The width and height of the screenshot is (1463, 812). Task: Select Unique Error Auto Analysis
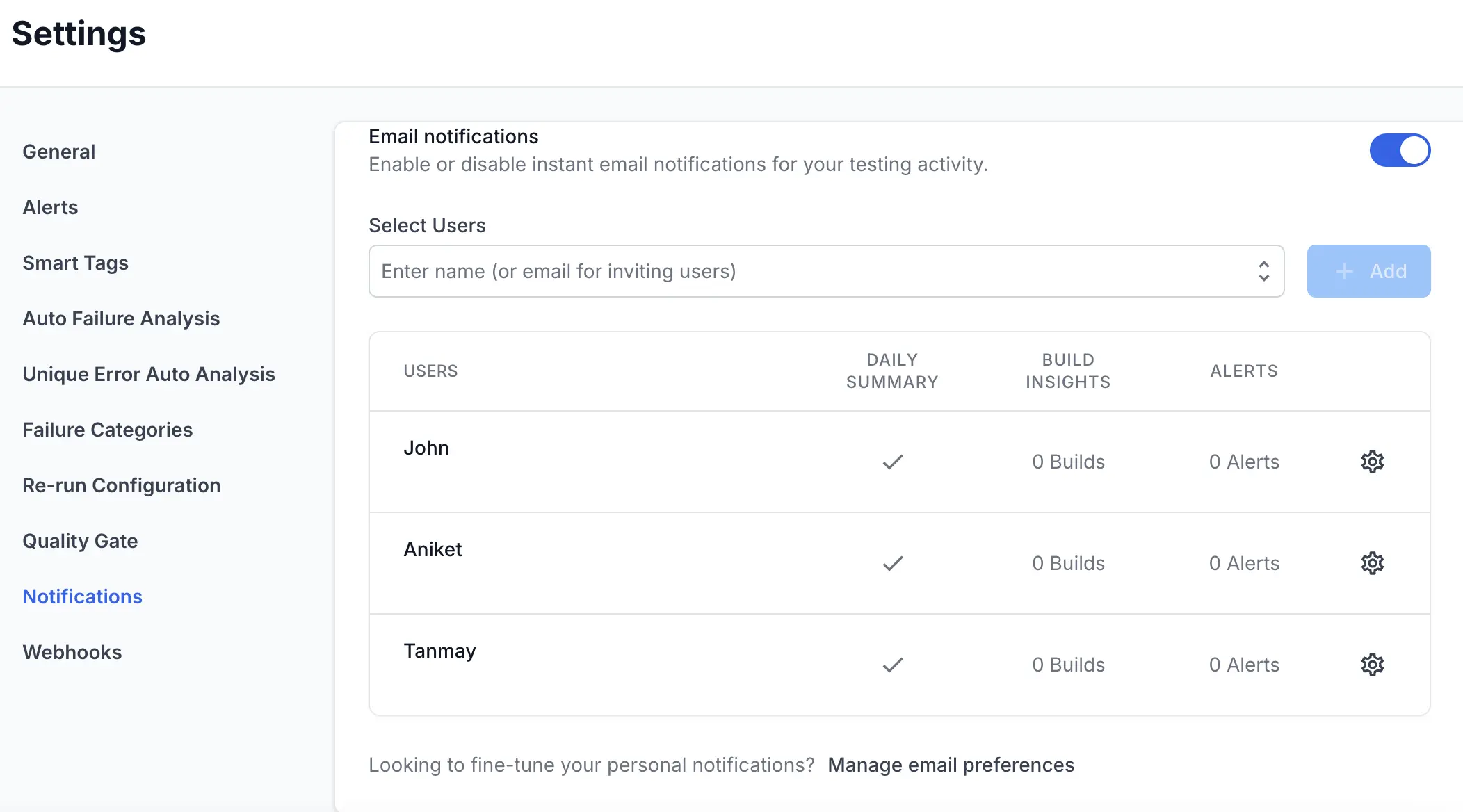click(x=149, y=374)
